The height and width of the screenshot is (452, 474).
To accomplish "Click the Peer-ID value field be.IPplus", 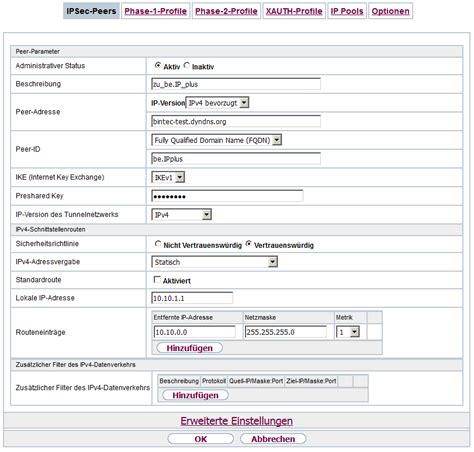I will [x=236, y=159].
